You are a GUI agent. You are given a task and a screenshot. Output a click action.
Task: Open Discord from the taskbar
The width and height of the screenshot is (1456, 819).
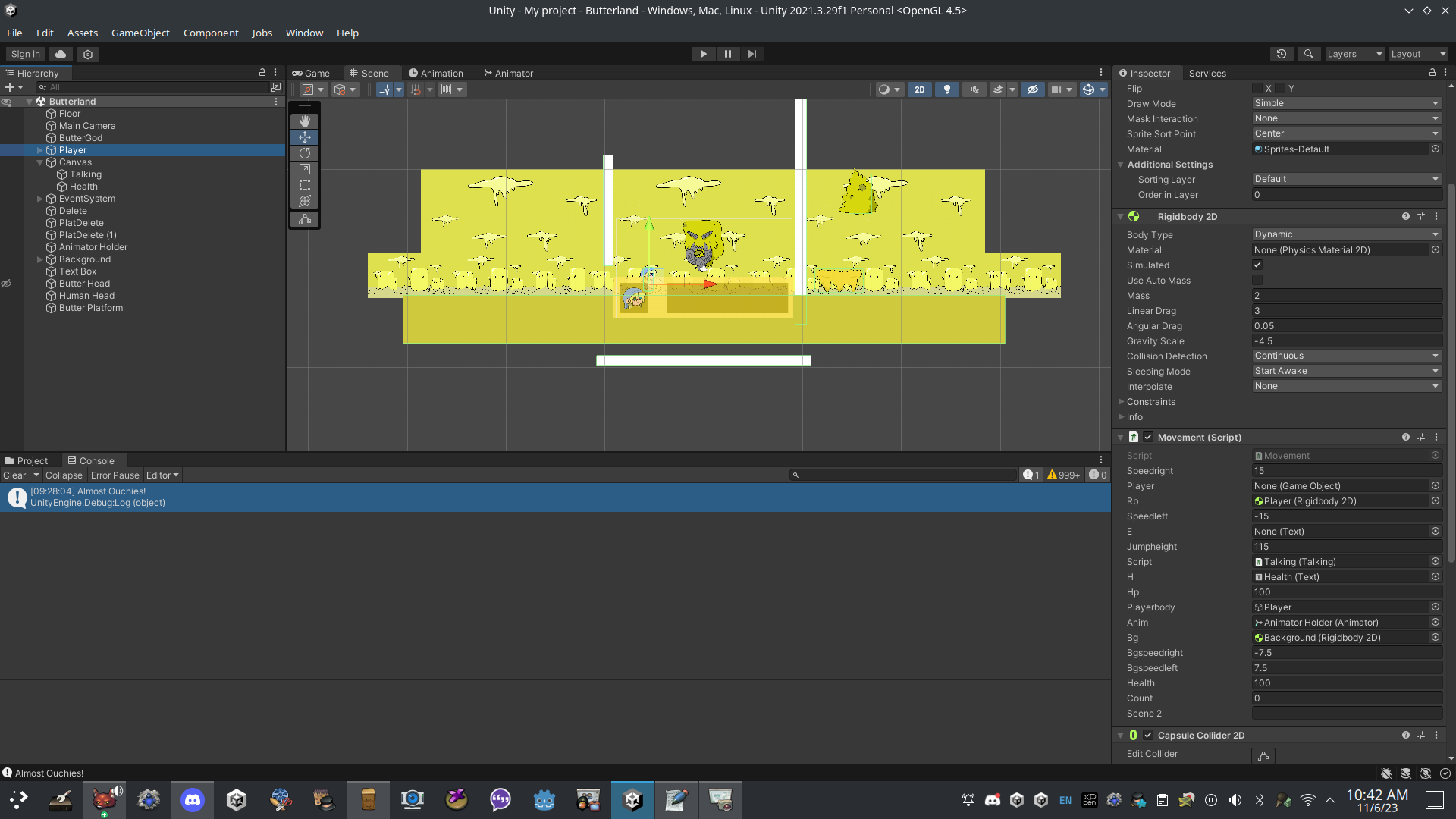coord(193,799)
